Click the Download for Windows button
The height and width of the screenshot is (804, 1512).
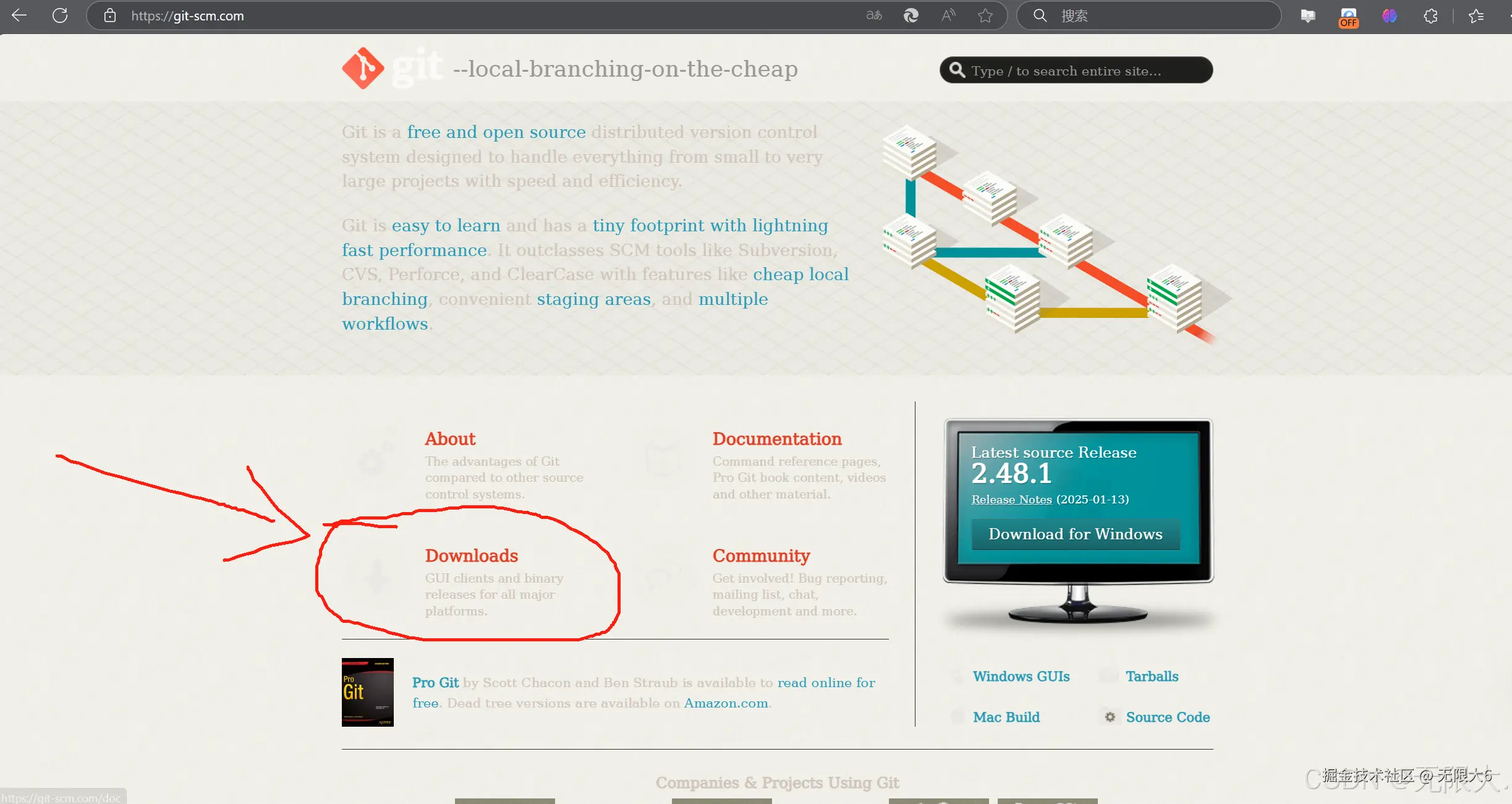(x=1075, y=534)
